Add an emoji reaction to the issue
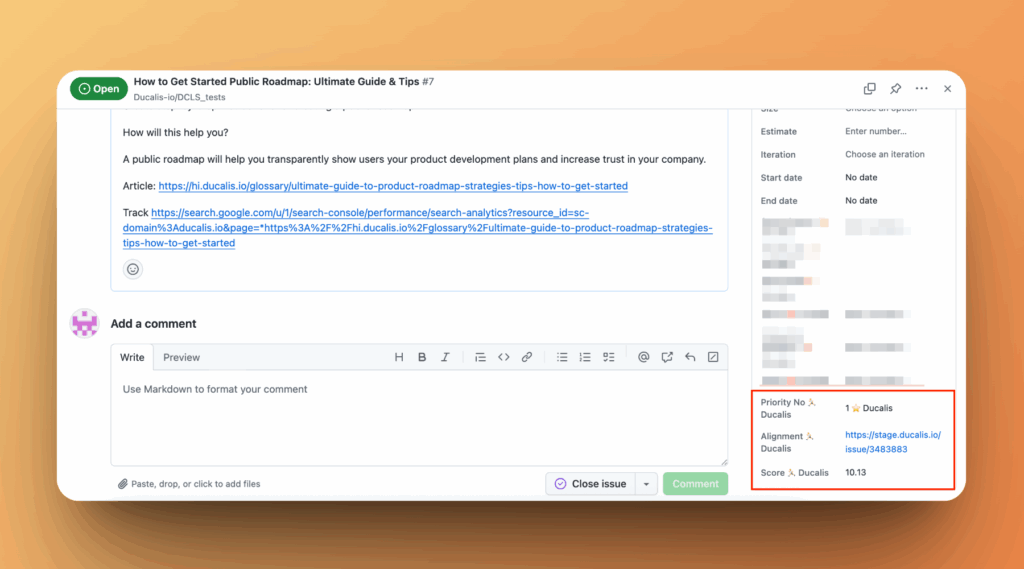This screenshot has width=1024, height=569. click(133, 269)
